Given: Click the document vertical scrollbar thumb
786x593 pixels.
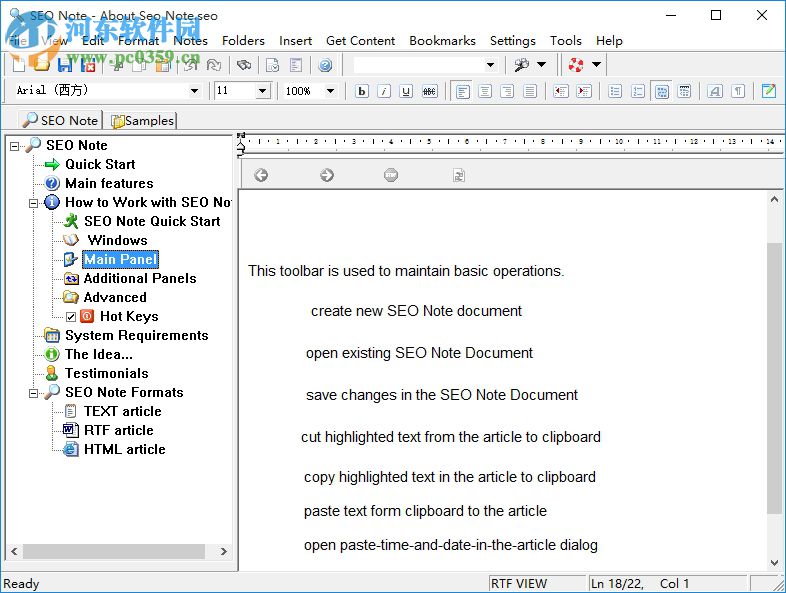Looking at the screenshot, I should (x=774, y=377).
